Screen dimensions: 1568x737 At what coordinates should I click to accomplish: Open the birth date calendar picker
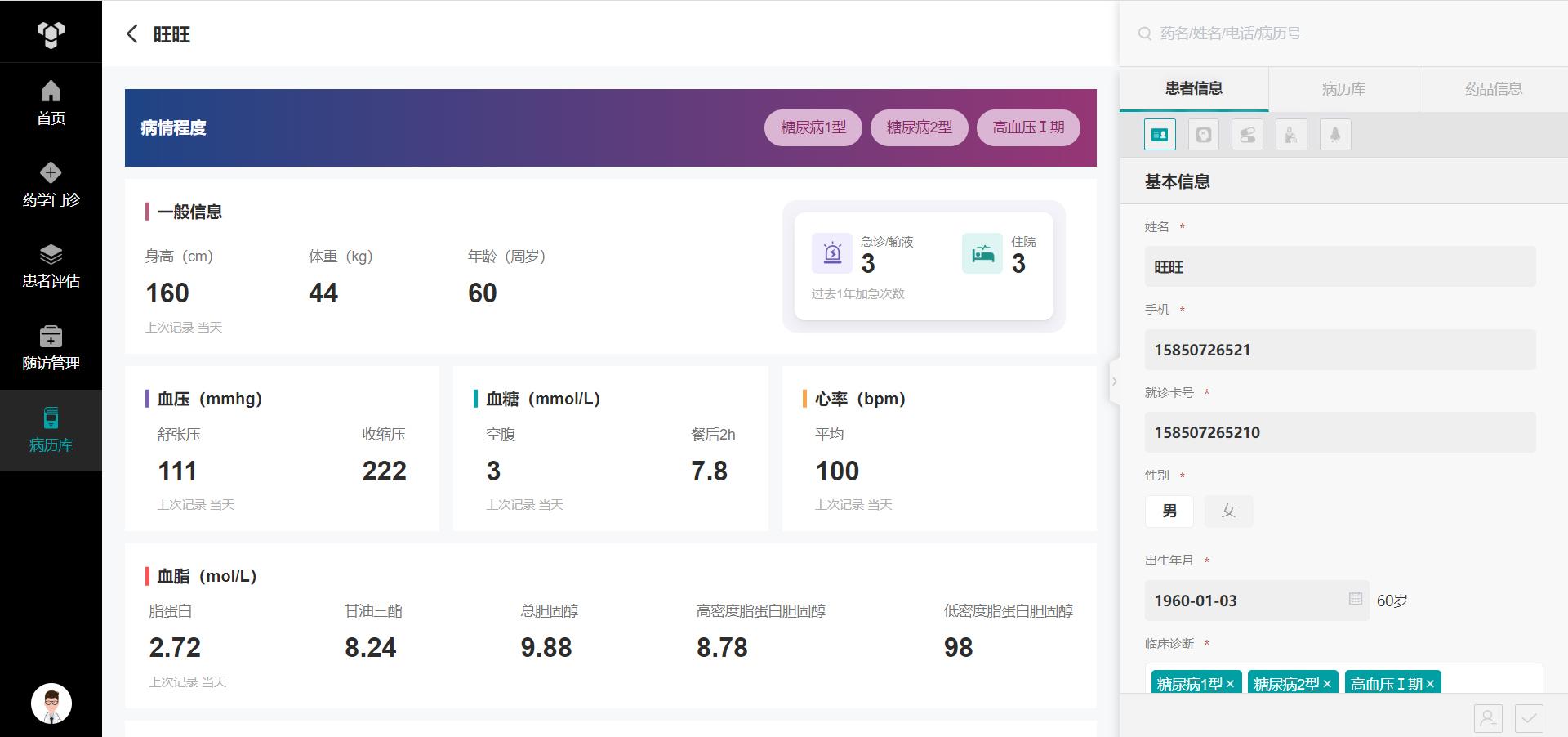(1355, 599)
